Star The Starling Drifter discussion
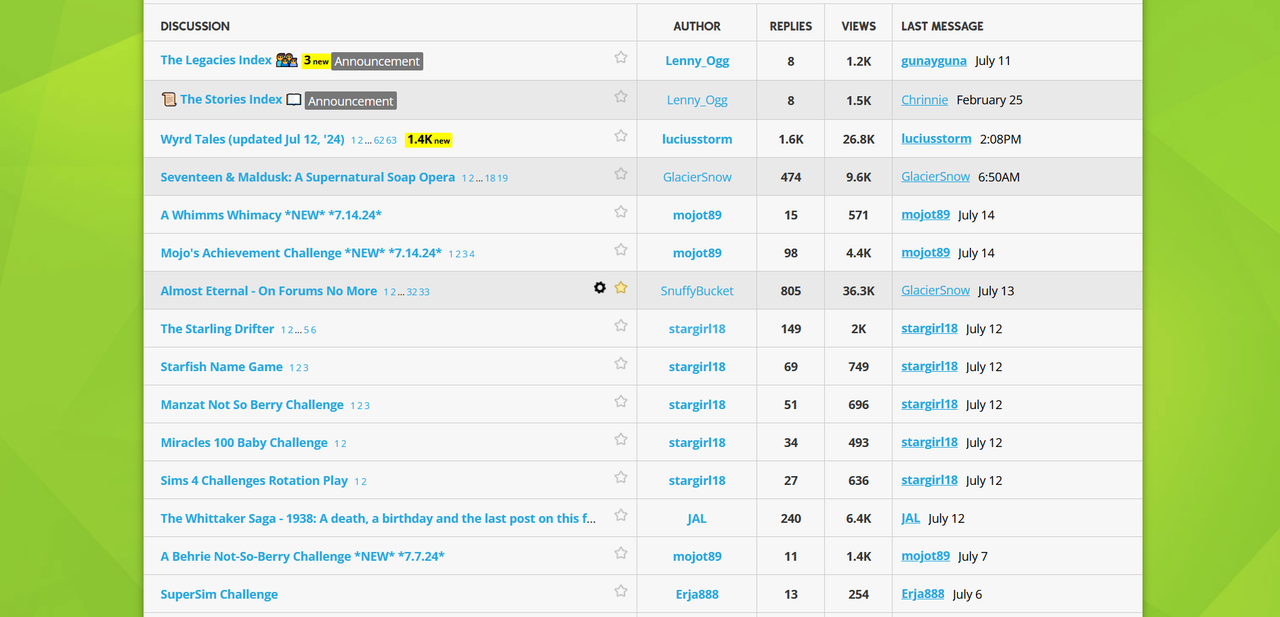This screenshot has height=617, width=1280. (x=621, y=326)
